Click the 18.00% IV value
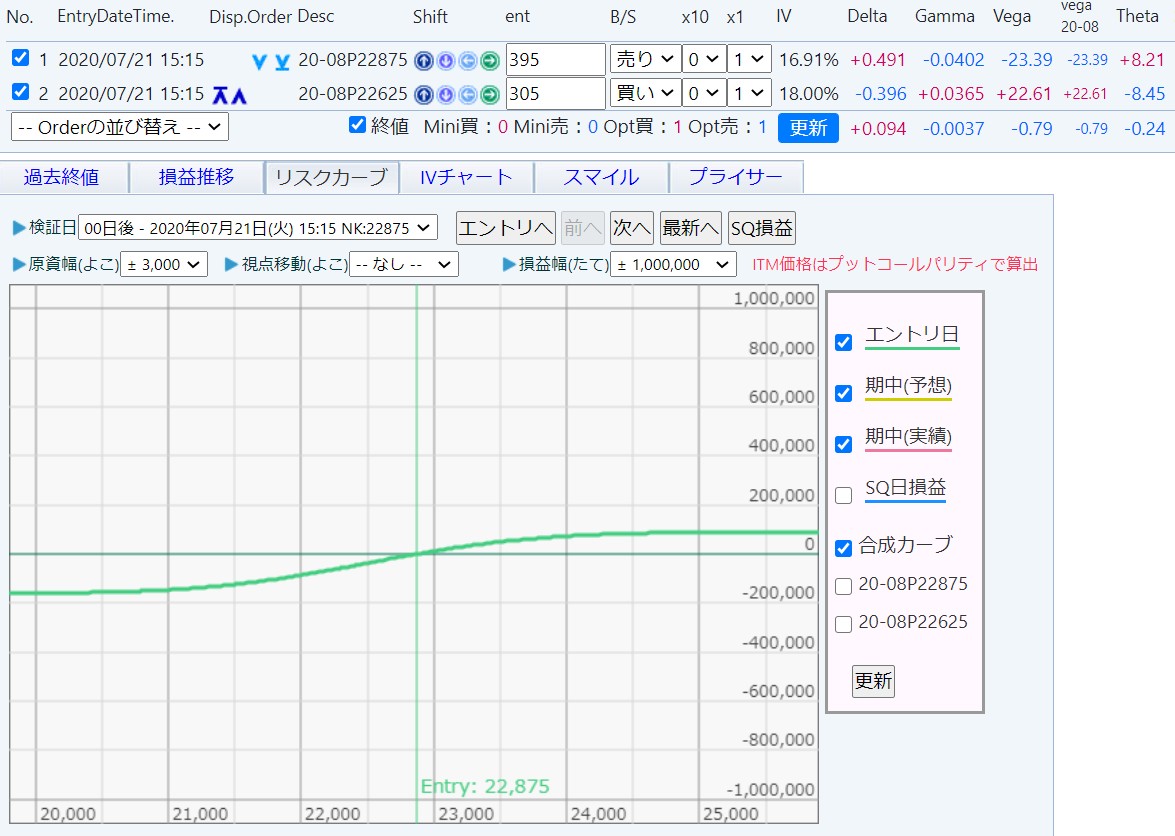 pos(809,94)
